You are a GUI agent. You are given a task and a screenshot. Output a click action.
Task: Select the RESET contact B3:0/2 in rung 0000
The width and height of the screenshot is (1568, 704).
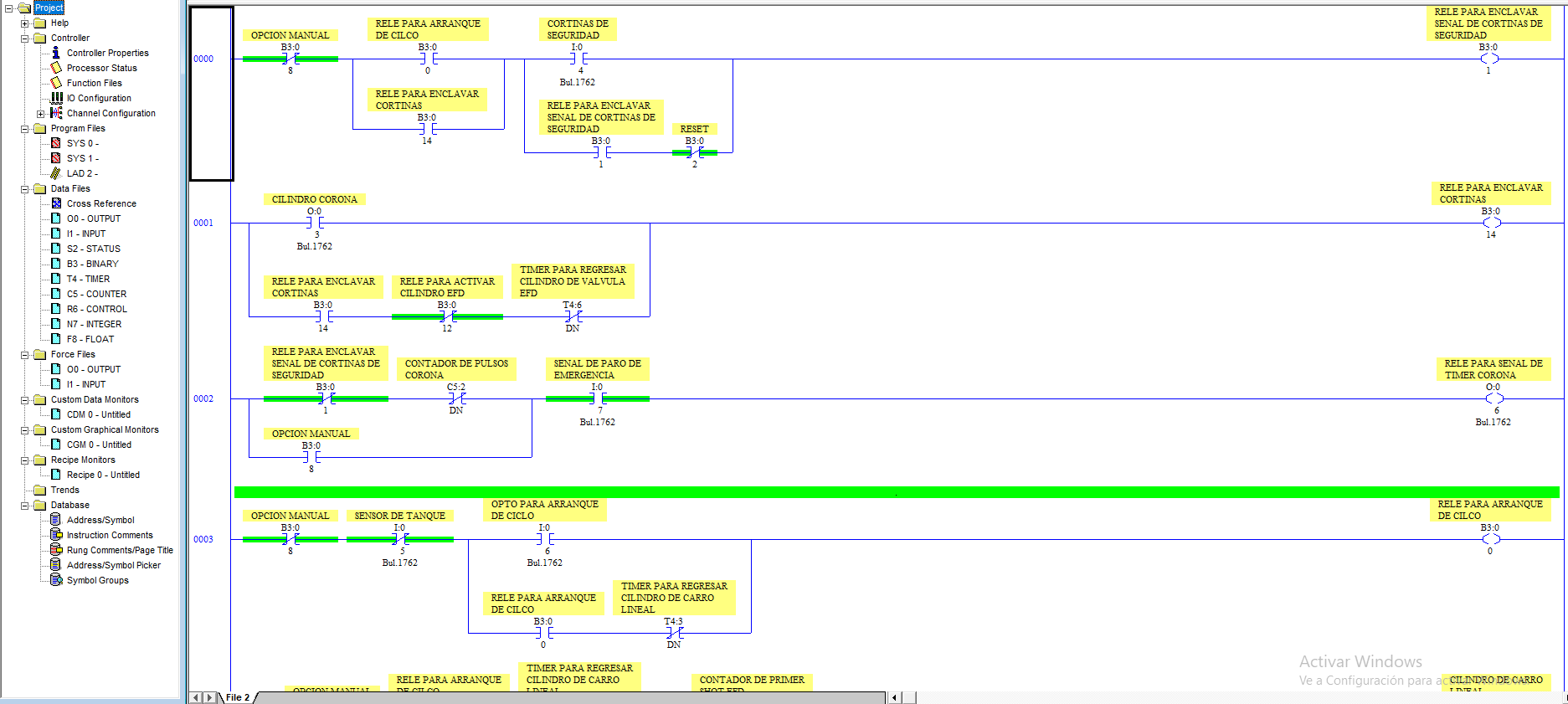click(x=695, y=152)
